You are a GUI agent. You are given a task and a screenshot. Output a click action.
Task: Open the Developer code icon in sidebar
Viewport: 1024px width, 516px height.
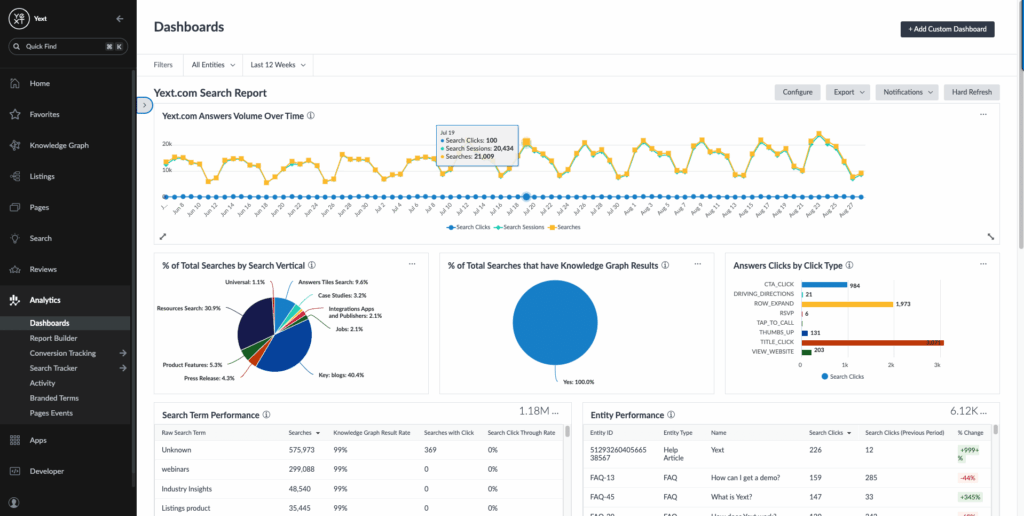pyautogui.click(x=15, y=471)
